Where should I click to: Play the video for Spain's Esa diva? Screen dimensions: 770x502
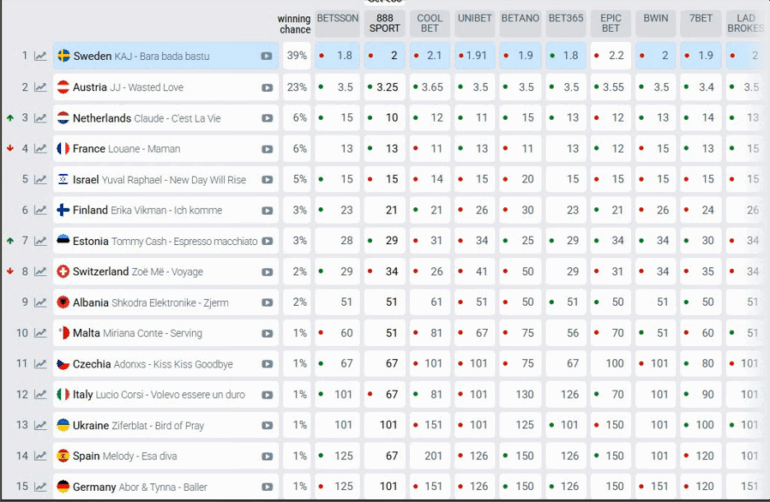[x=267, y=456]
